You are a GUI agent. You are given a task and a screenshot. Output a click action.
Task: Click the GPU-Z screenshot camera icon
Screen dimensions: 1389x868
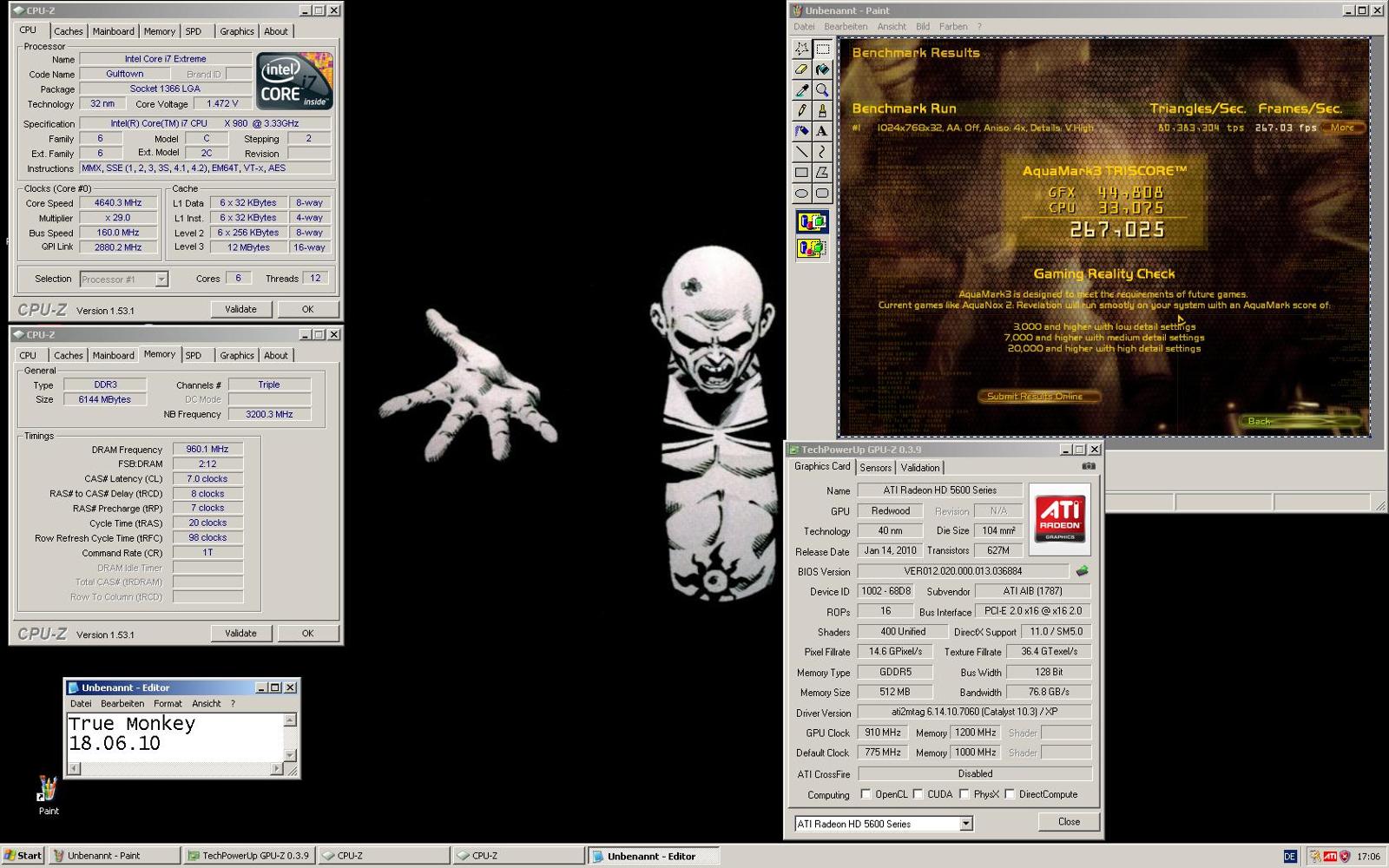coord(1089,466)
